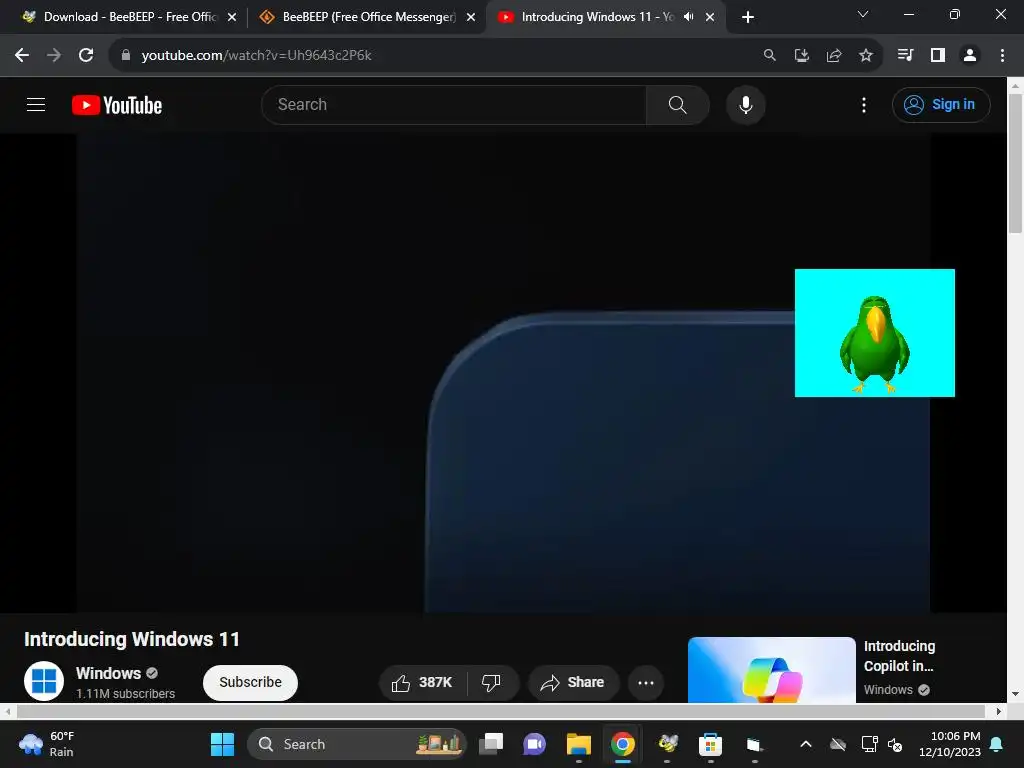Screen dimensions: 1024x768
Task: Click the video player area
Action: 503,372
